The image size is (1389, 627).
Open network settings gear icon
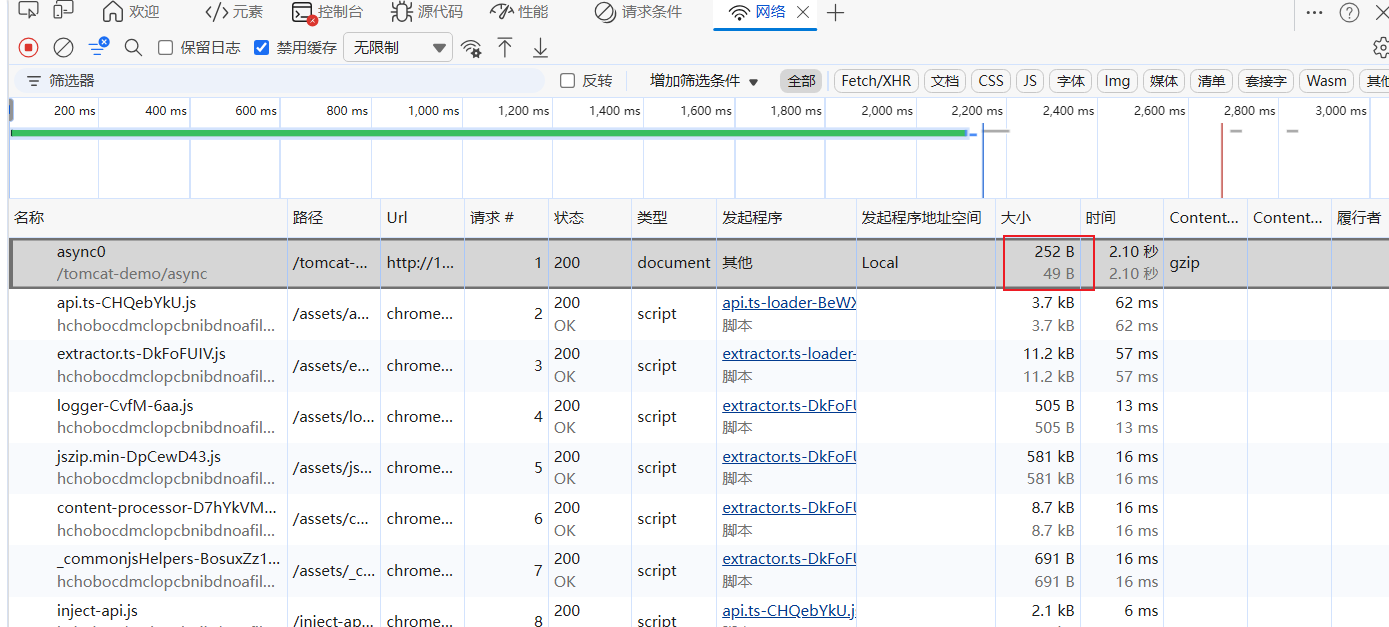pos(1380,47)
